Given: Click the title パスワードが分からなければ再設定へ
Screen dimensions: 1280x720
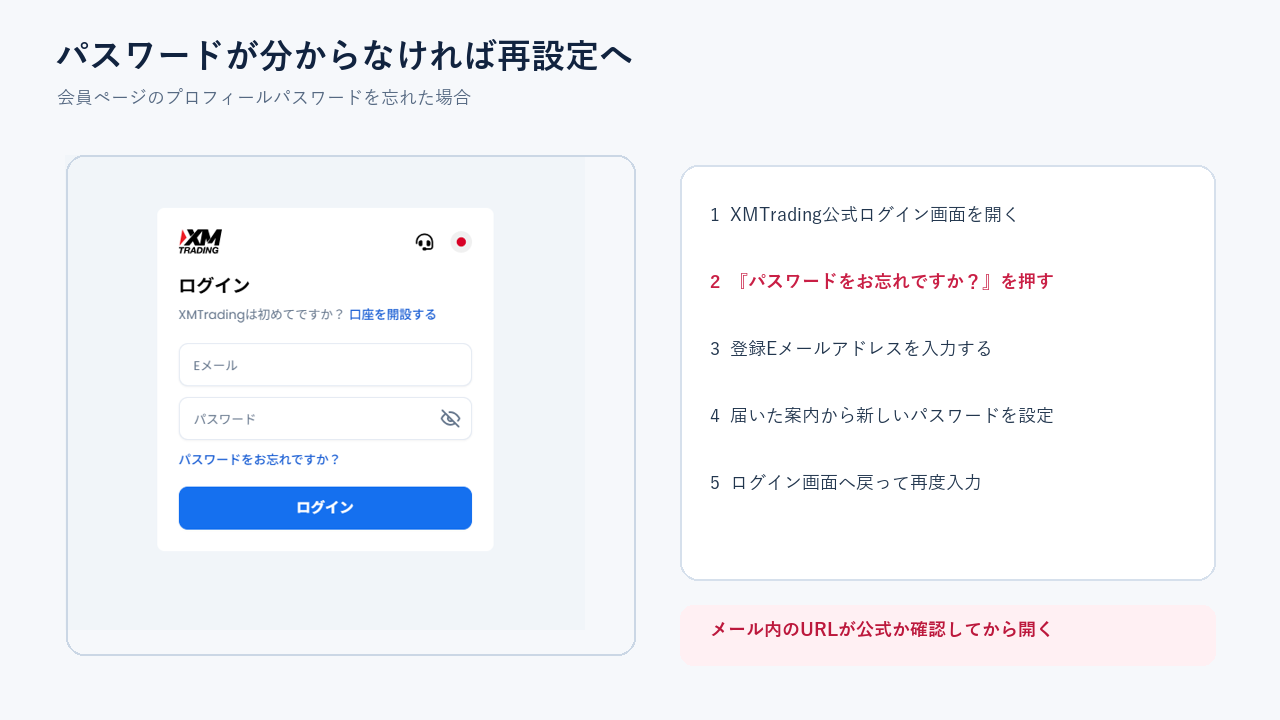Looking at the screenshot, I should click(345, 55).
